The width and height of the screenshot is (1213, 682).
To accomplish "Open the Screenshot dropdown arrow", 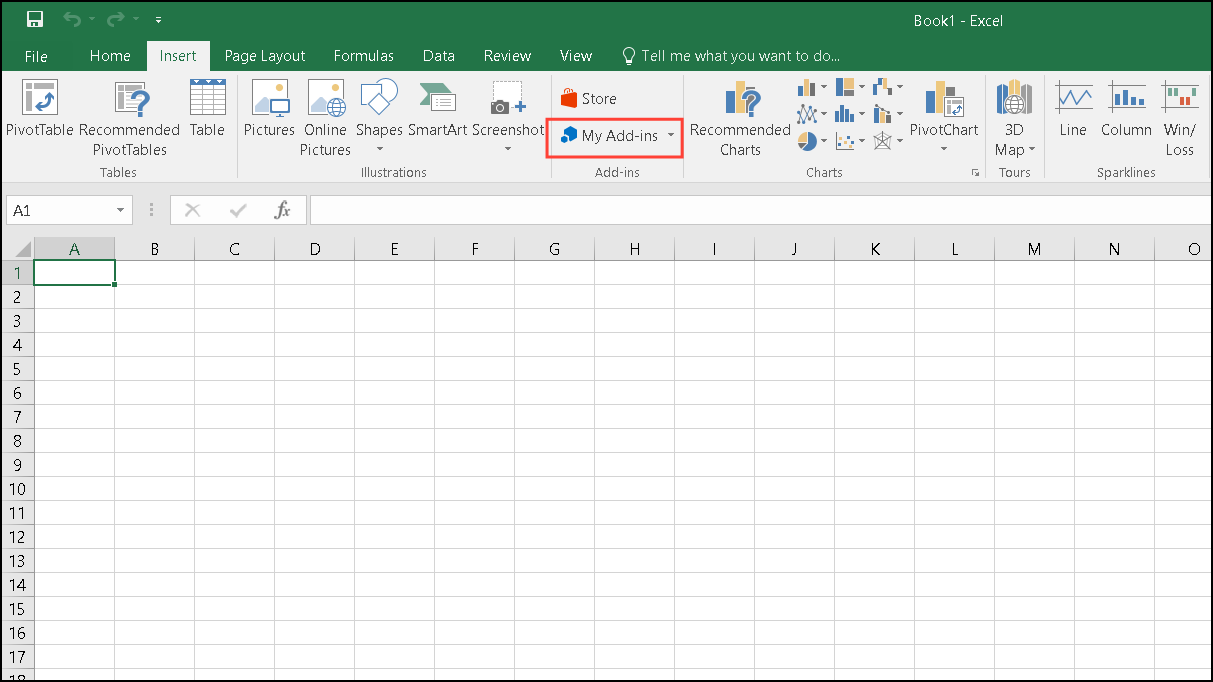I will click(x=508, y=149).
